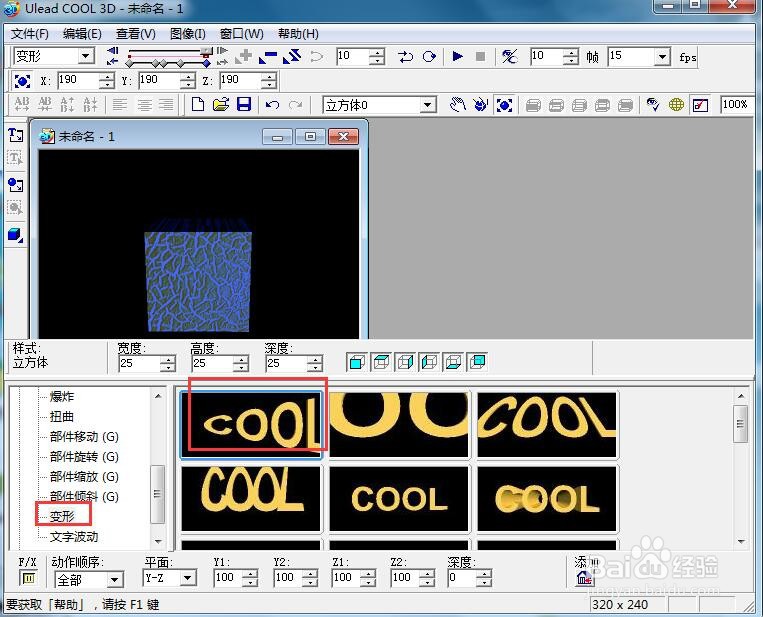
Task: Open the 动作顺序 dropdown showing 全部
Action: (114, 580)
